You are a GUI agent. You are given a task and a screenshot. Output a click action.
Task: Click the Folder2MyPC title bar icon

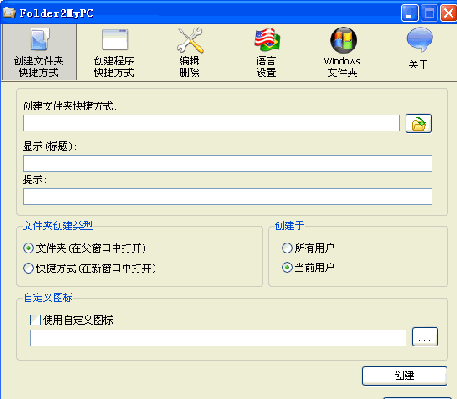coord(9,13)
